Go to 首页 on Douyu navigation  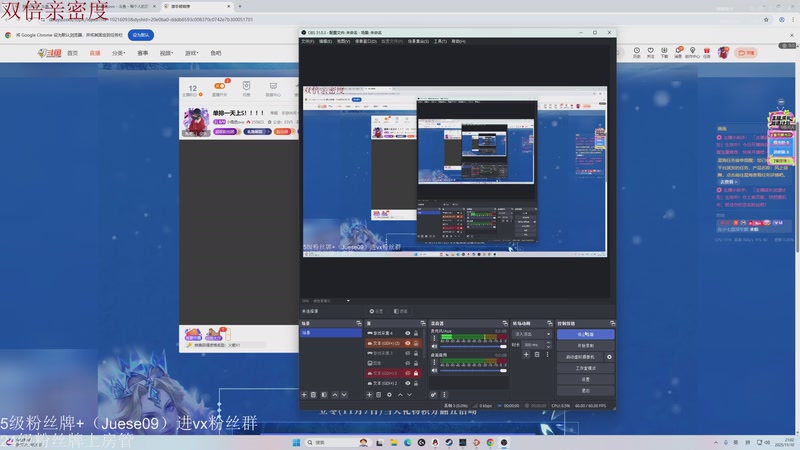[72, 53]
